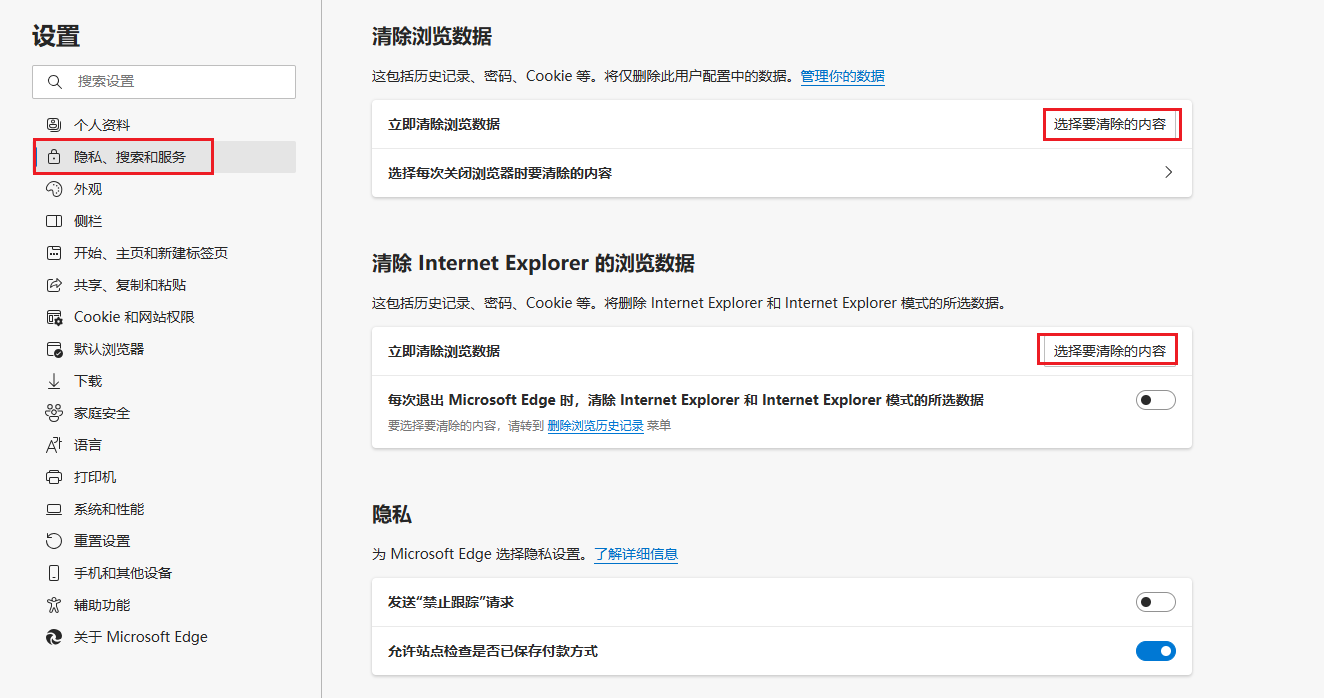The height and width of the screenshot is (698, 1324).
Task: Click the 搜索设置 search field
Action: point(164,81)
